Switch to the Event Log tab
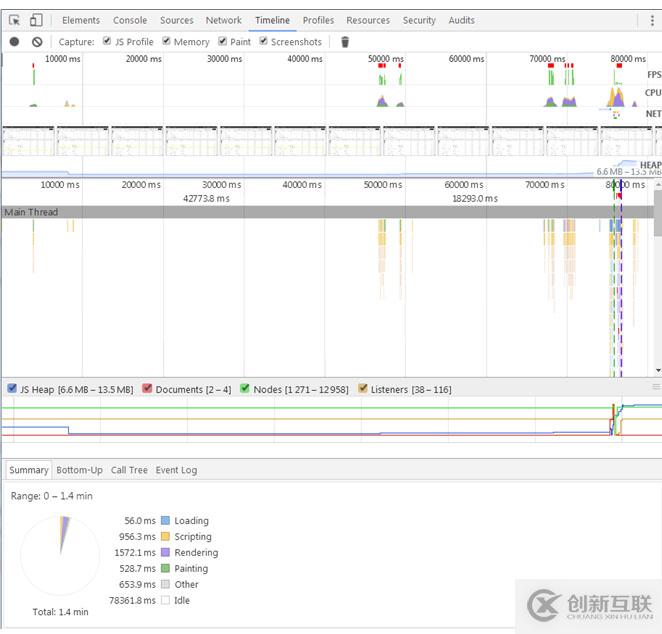This screenshot has height=634, width=662. pos(176,470)
